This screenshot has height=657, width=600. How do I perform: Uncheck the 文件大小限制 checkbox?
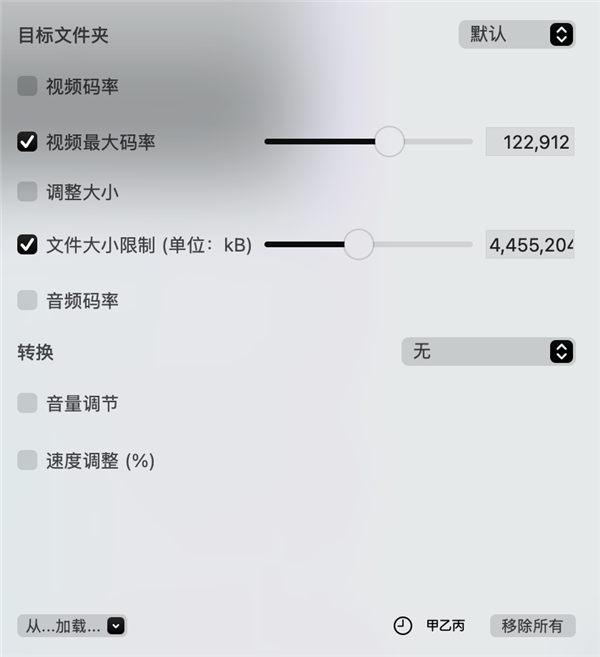point(28,245)
